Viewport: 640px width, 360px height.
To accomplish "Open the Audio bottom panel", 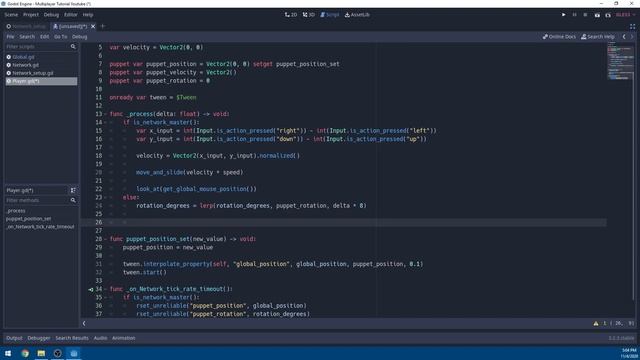I will coord(100,338).
